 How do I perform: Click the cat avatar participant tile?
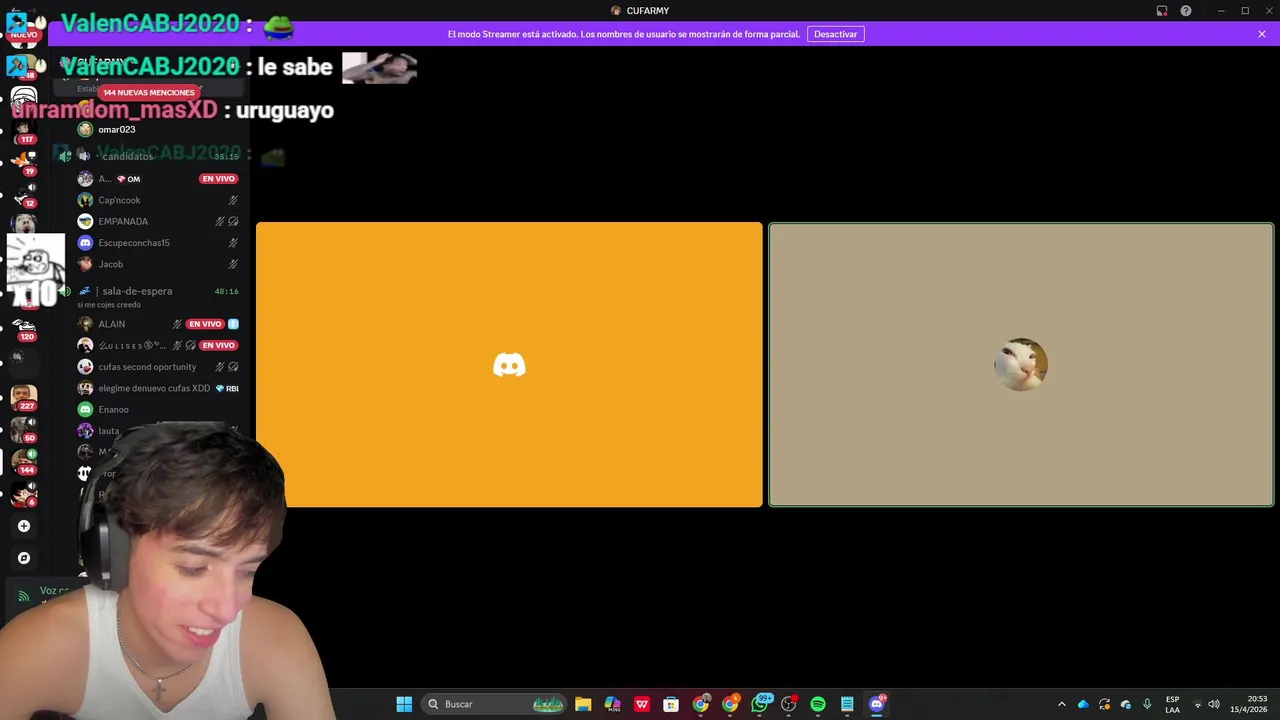(1021, 365)
